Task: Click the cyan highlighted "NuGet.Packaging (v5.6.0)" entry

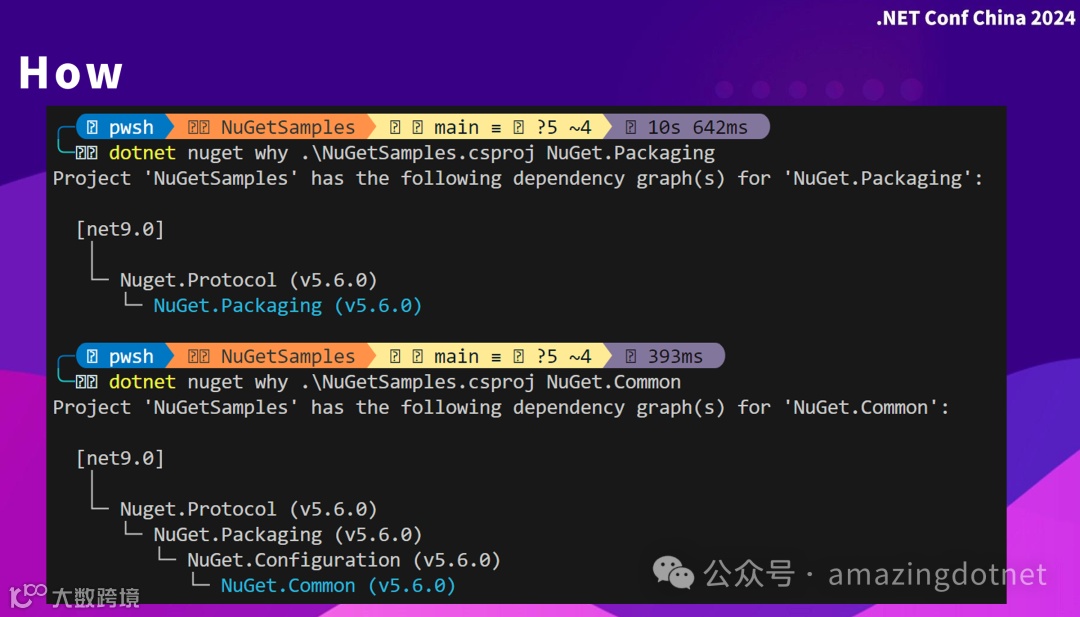Action: coord(287,306)
